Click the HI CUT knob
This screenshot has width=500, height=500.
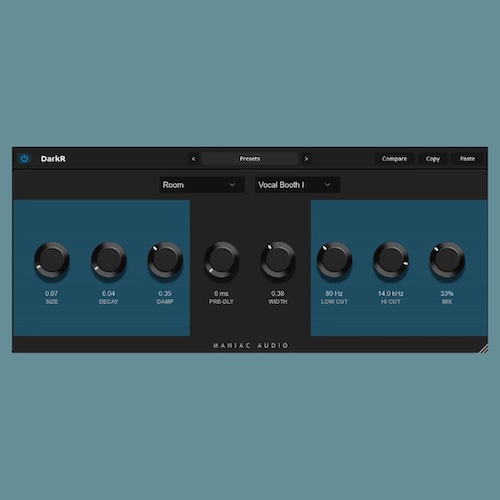(391, 260)
